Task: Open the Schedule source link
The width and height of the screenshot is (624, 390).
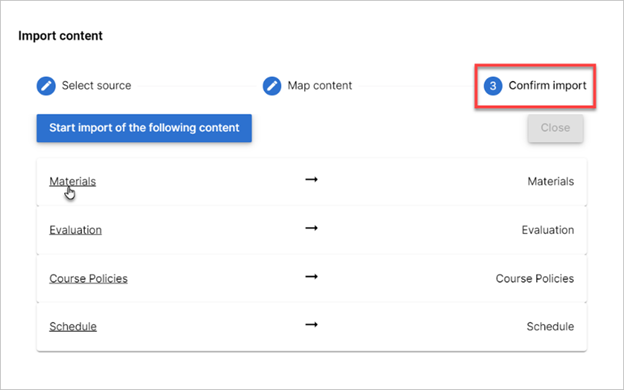Action: (73, 327)
